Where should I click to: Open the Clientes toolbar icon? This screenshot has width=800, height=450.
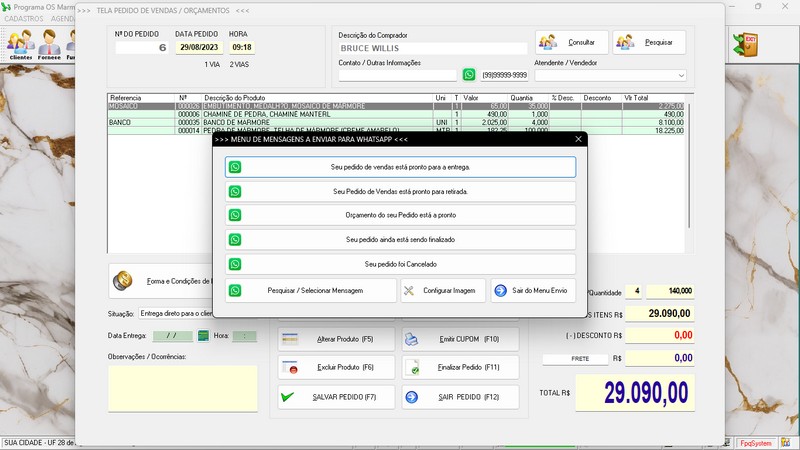[x=20, y=44]
